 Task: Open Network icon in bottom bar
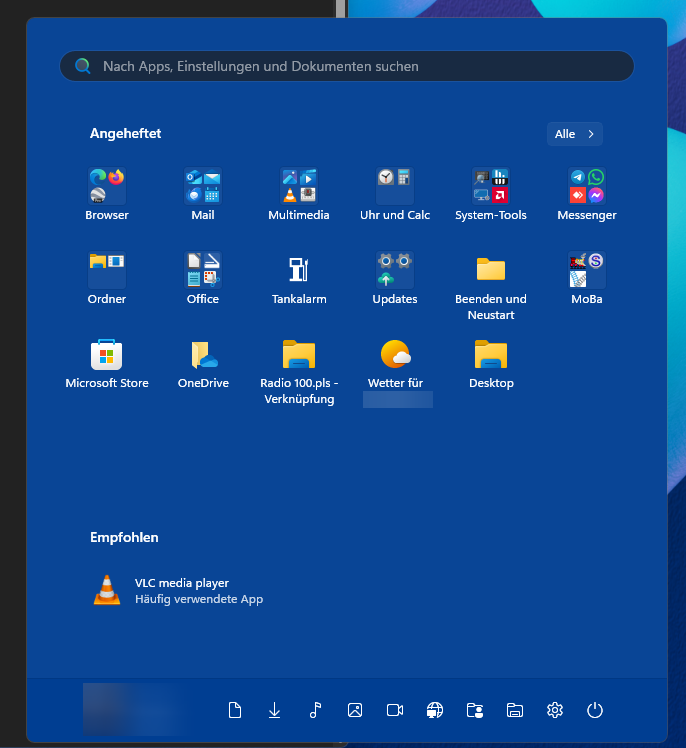point(435,710)
